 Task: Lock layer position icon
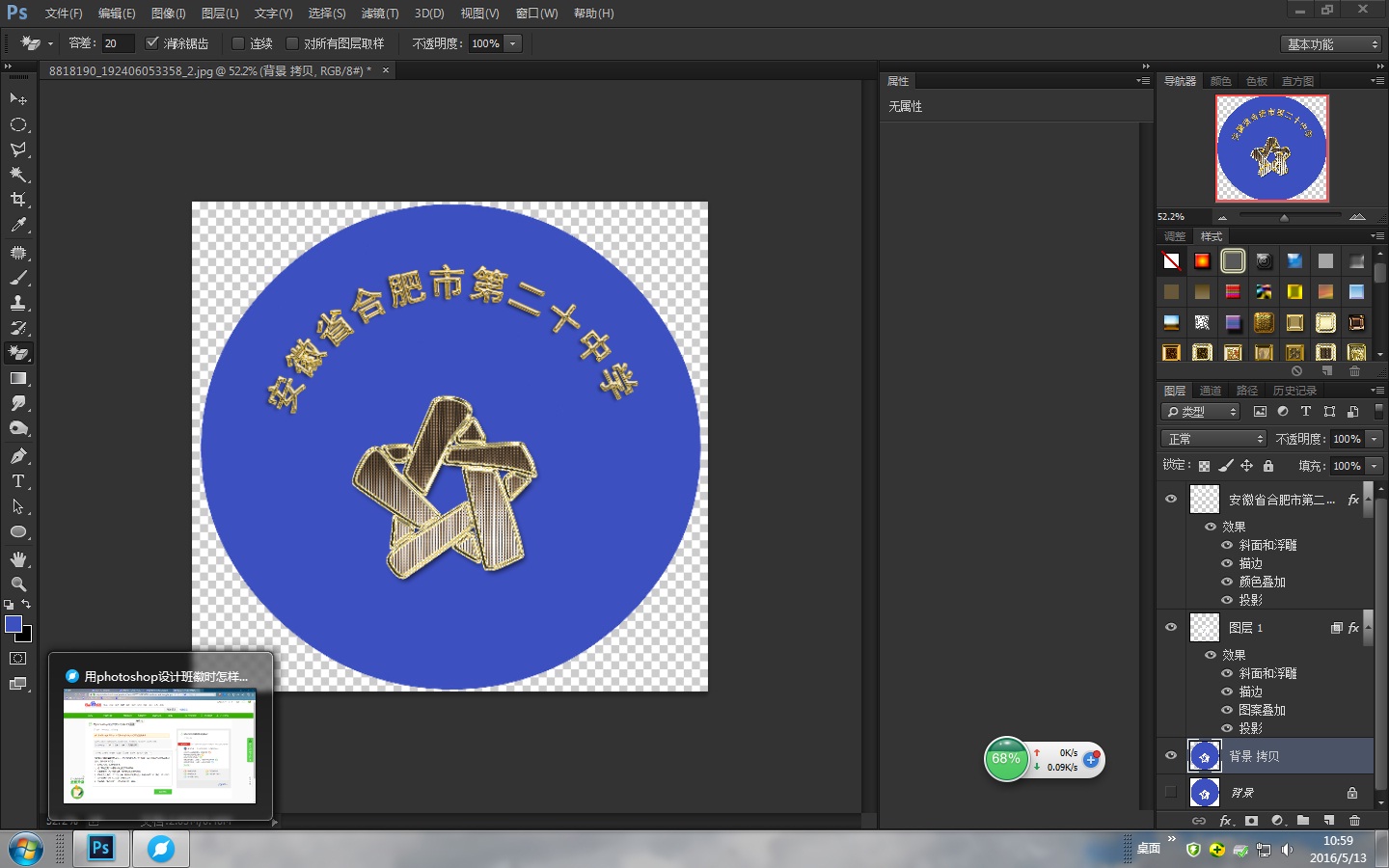click(x=1246, y=466)
